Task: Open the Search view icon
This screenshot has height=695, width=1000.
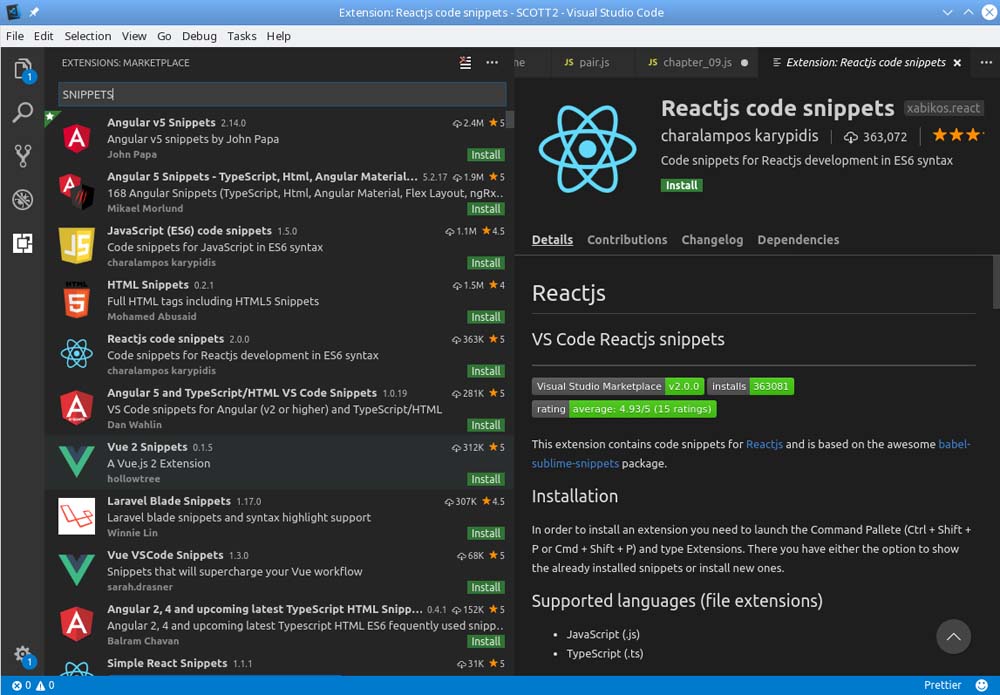Action: pos(22,113)
